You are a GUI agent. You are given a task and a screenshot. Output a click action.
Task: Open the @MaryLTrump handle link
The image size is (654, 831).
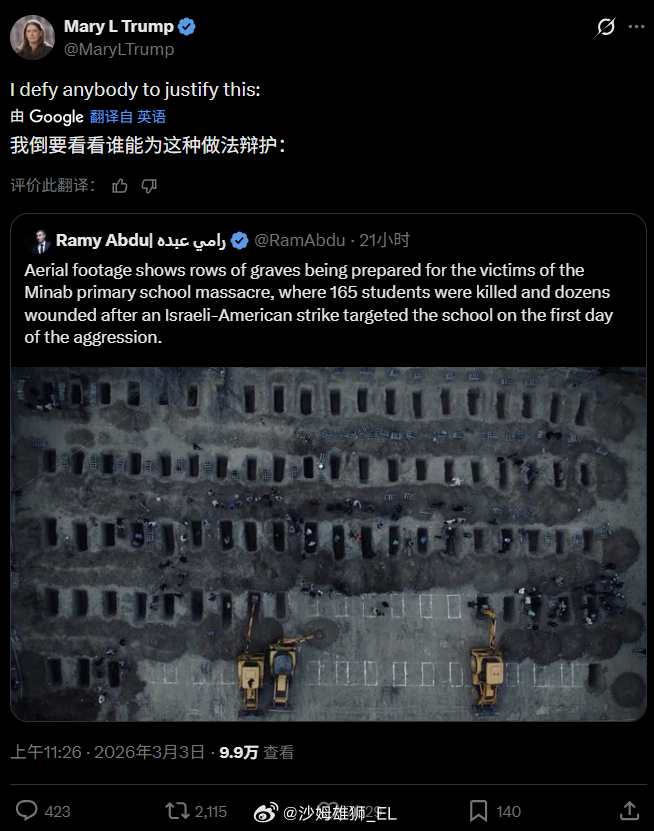pos(119,49)
